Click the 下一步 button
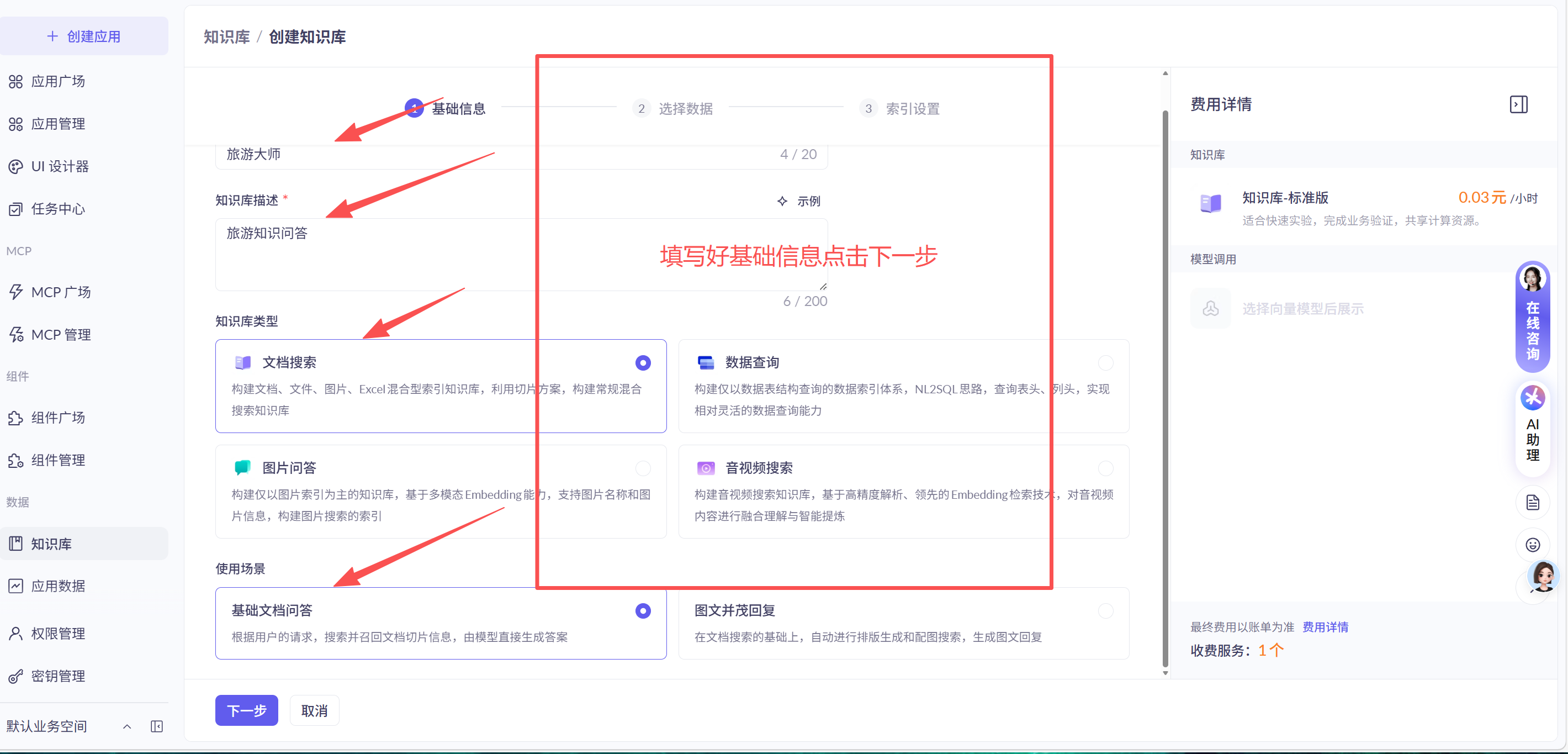 coord(247,710)
